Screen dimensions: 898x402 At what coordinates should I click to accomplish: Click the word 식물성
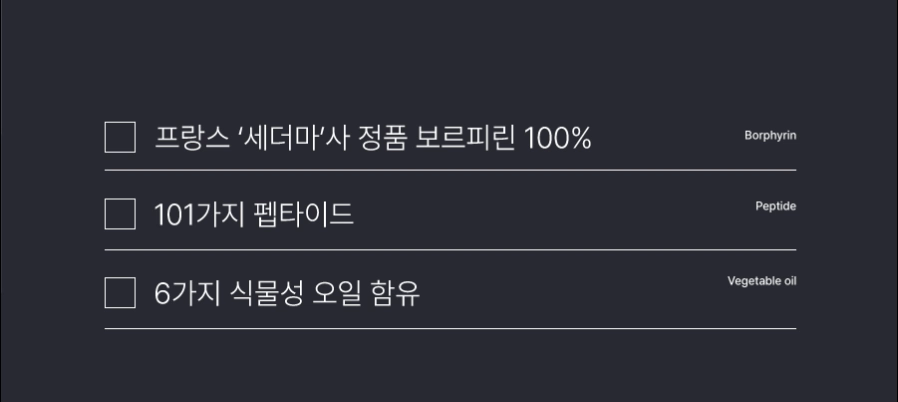point(268,294)
